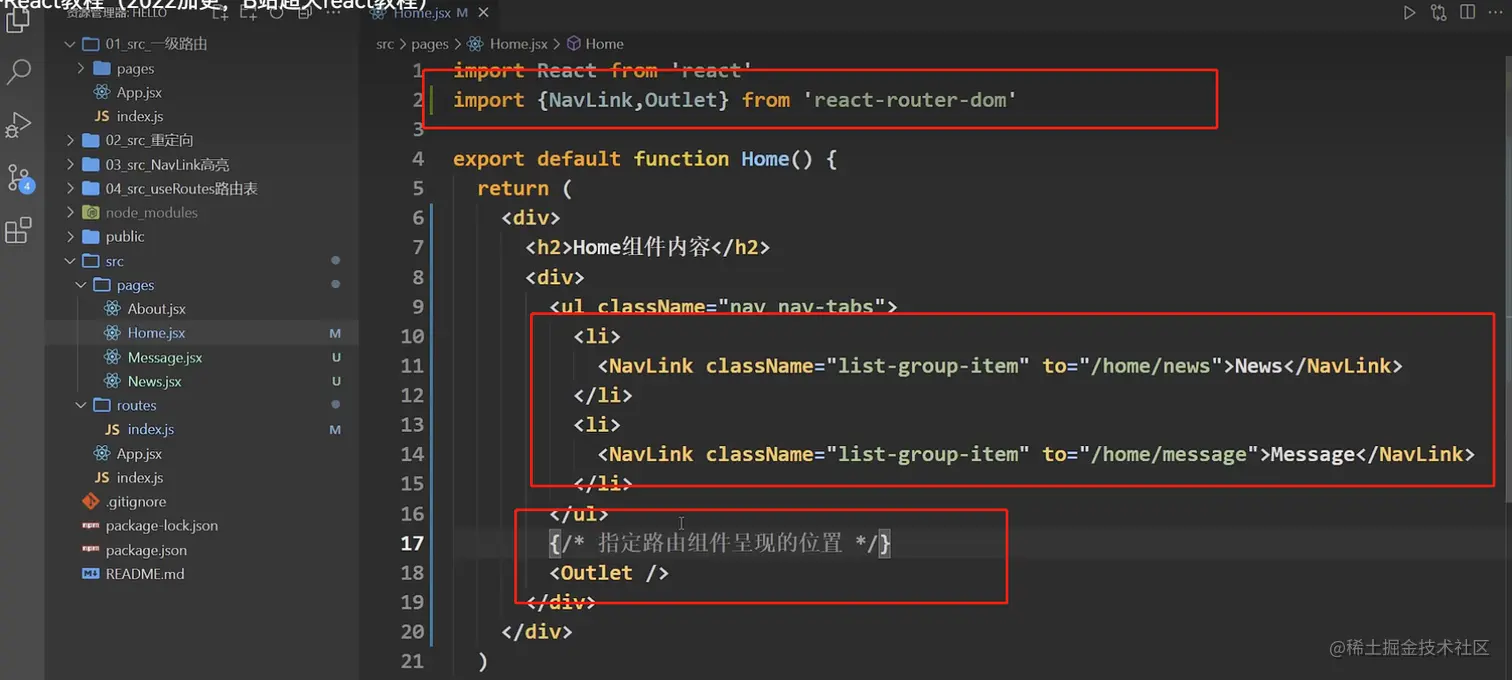
Task: Click the h2 Home组件内容 text on line 7
Action: (x=641, y=247)
